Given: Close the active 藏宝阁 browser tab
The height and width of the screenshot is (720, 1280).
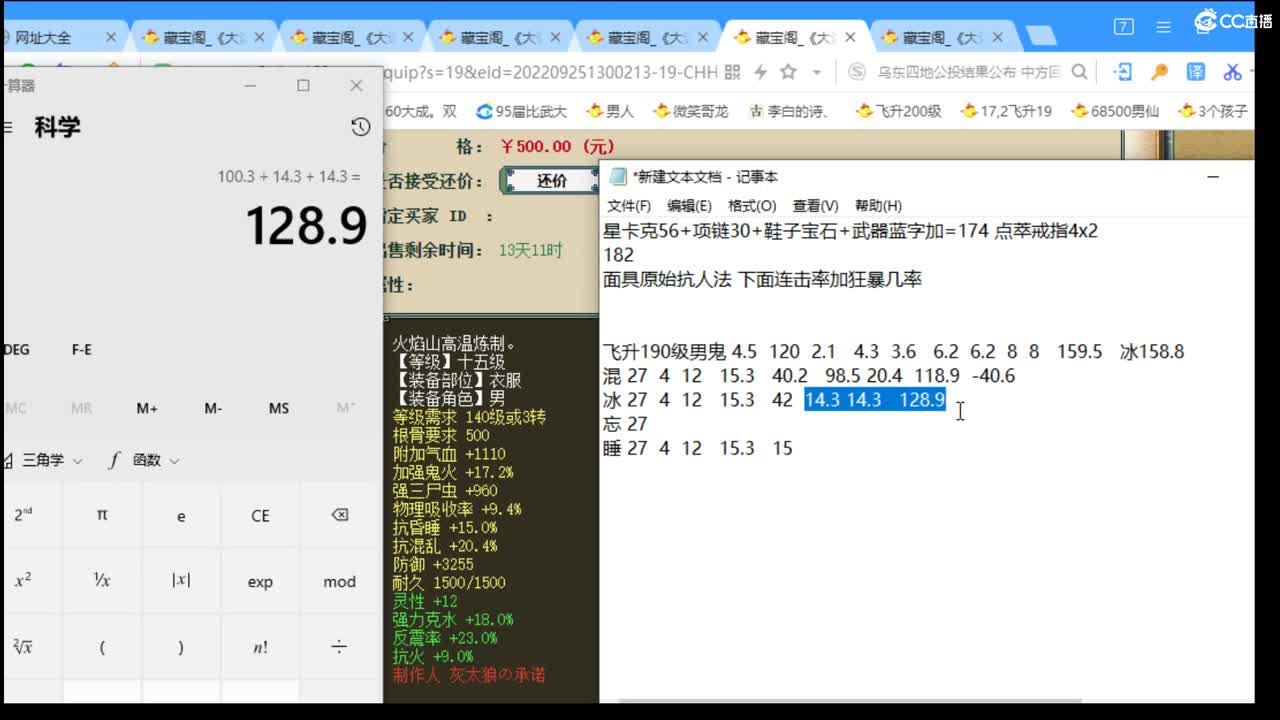Looking at the screenshot, I should click(850, 38).
